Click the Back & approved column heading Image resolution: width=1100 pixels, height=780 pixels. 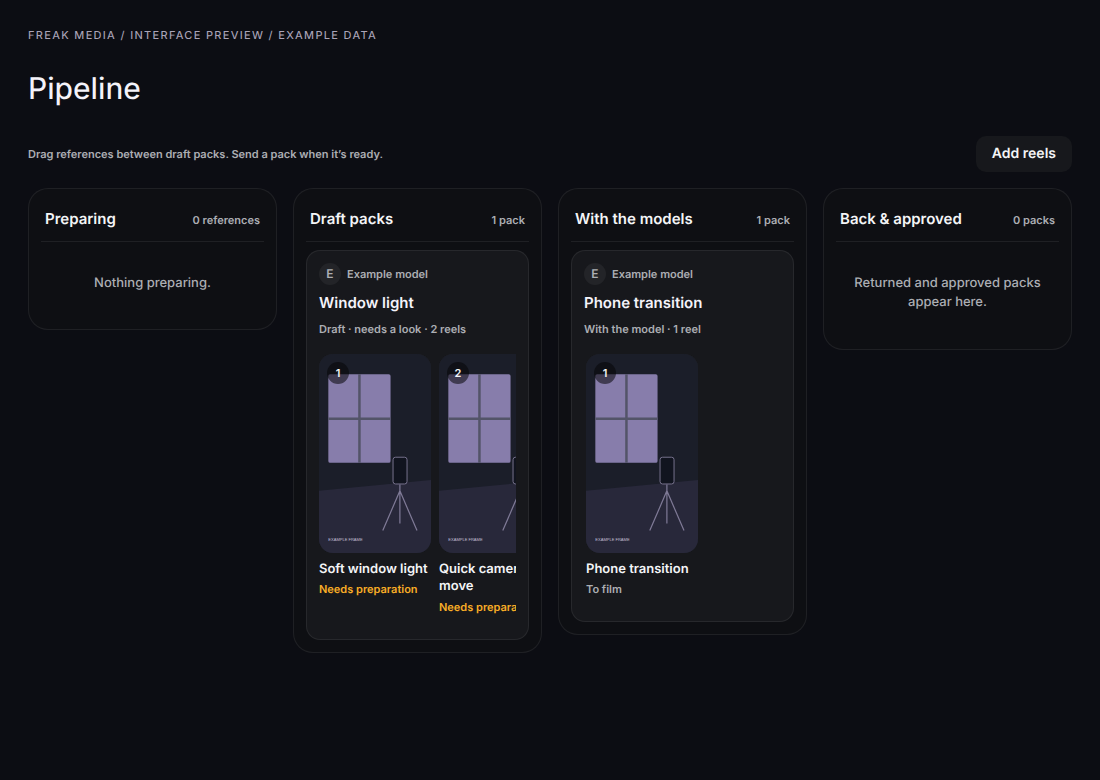901,219
